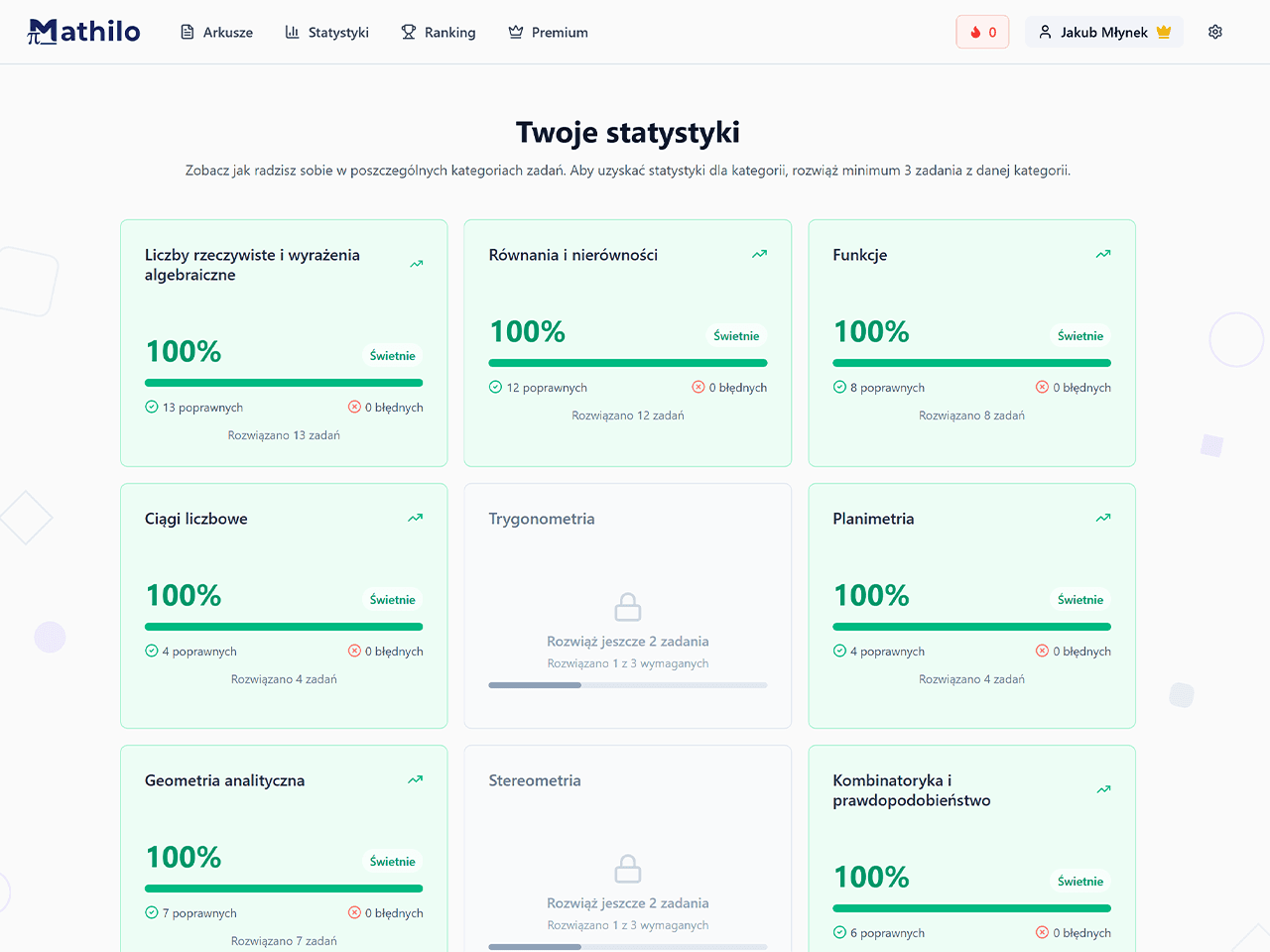This screenshot has height=952, width=1270.
Task: Click the trend arrow on Kombinatoryka card
Action: 1103,789
